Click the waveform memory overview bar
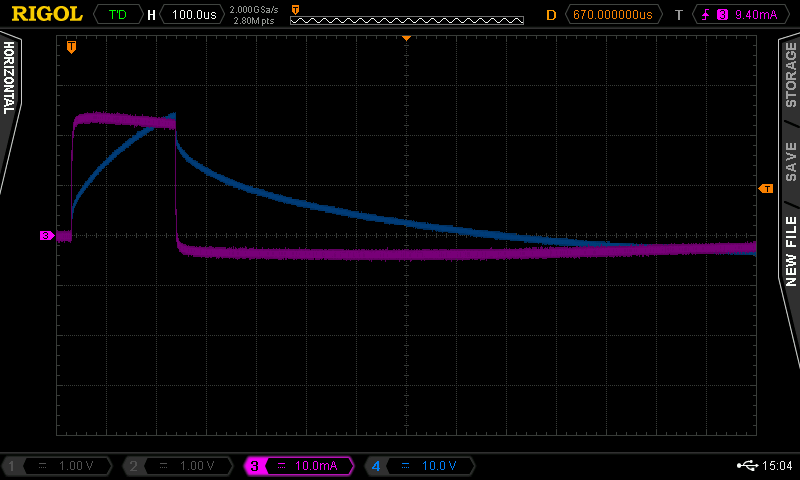800x480 pixels. [407, 20]
